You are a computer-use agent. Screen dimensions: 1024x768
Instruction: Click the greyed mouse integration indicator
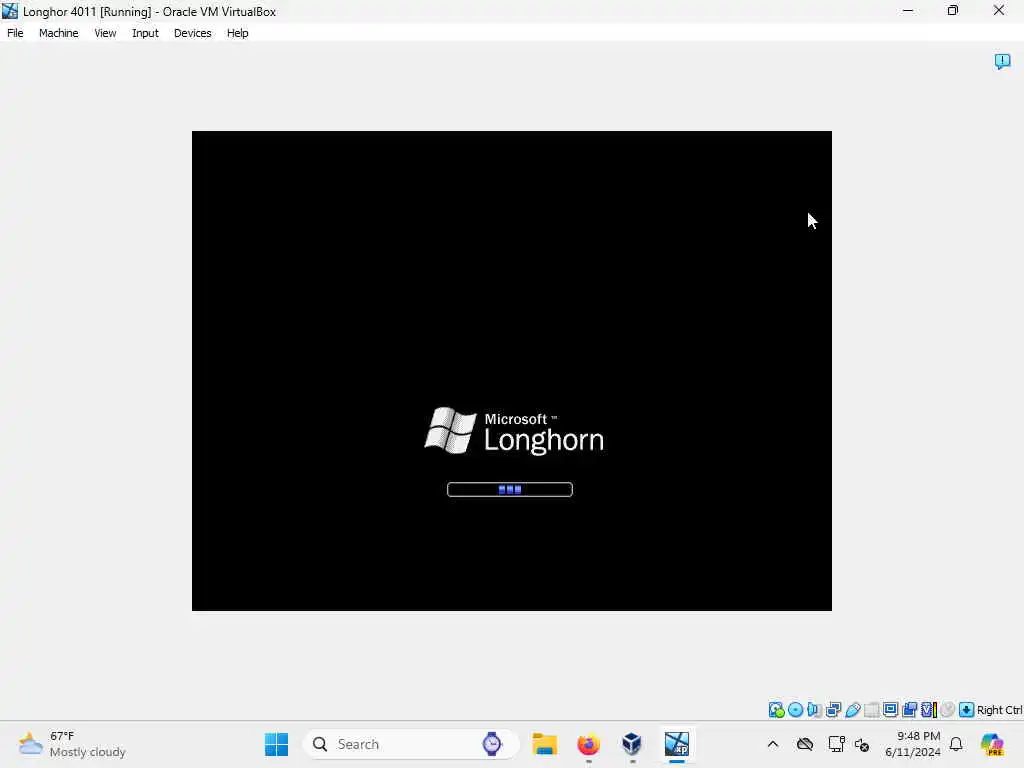pos(948,710)
